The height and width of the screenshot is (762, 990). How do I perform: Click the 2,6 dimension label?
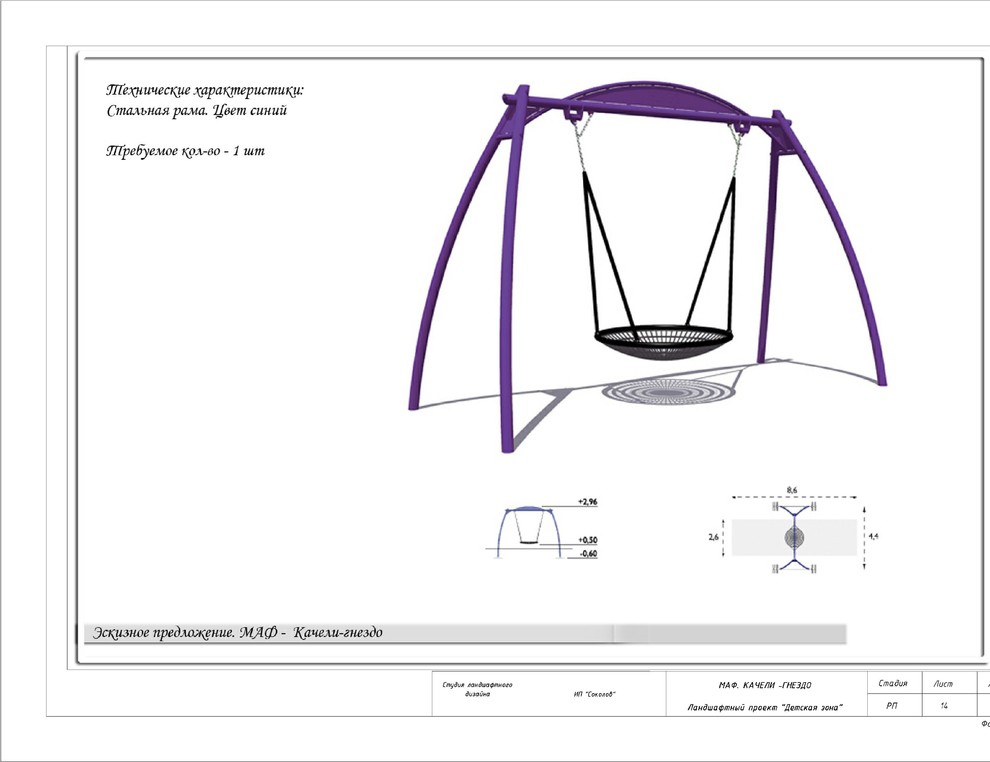pos(714,536)
